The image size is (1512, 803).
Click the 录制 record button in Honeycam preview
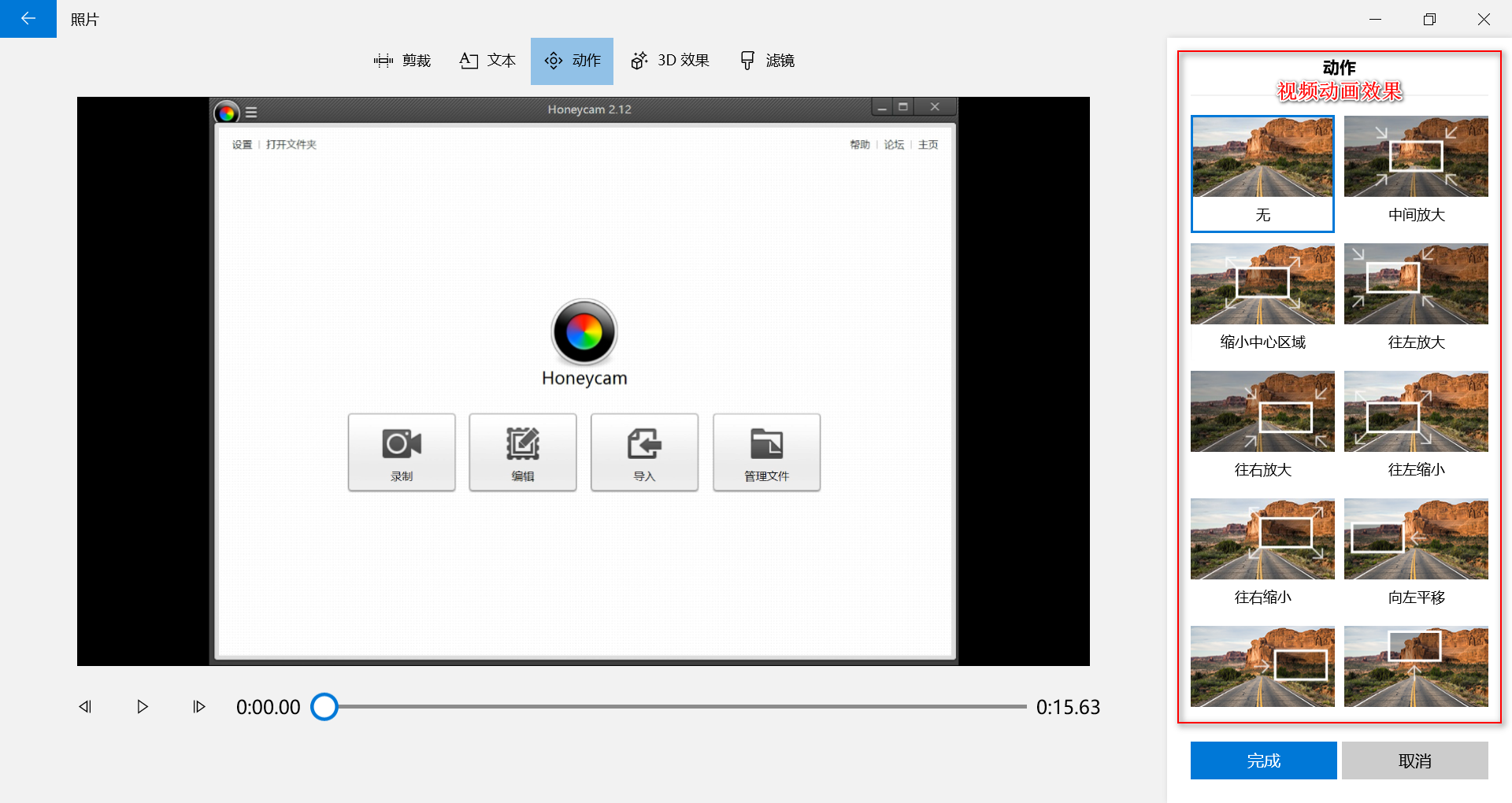(402, 453)
